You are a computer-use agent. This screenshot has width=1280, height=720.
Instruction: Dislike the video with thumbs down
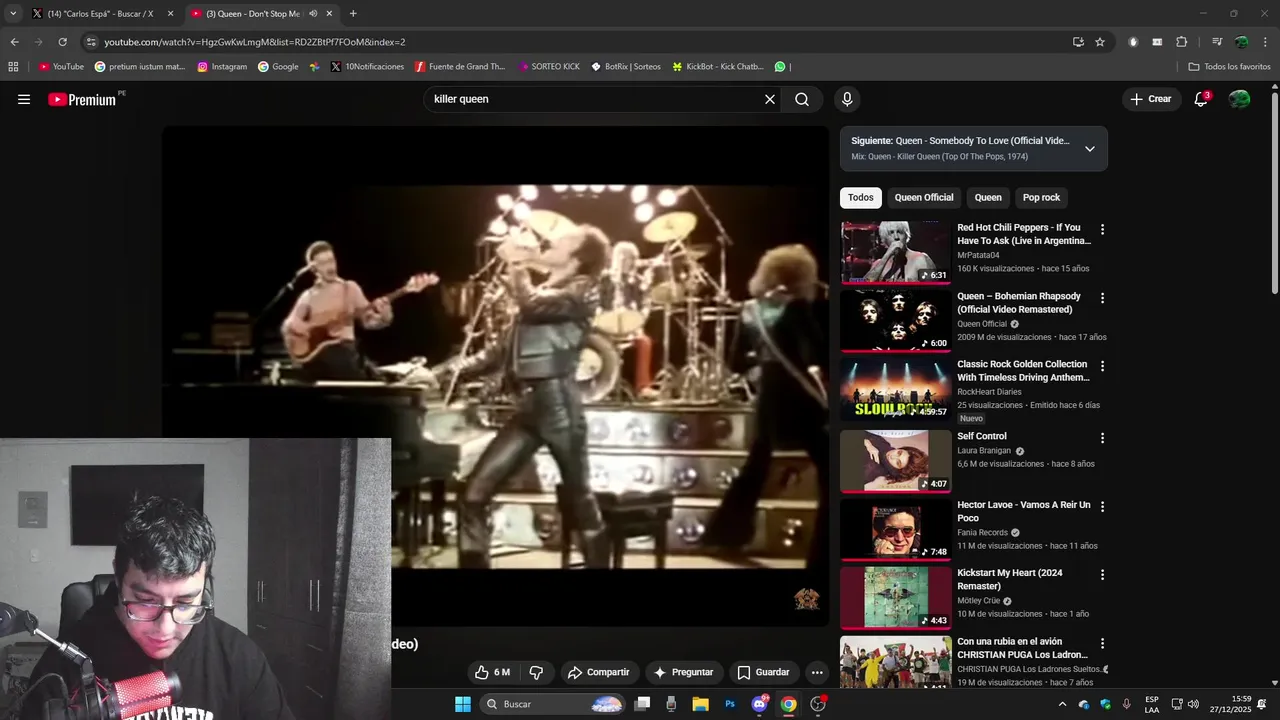pyautogui.click(x=536, y=672)
